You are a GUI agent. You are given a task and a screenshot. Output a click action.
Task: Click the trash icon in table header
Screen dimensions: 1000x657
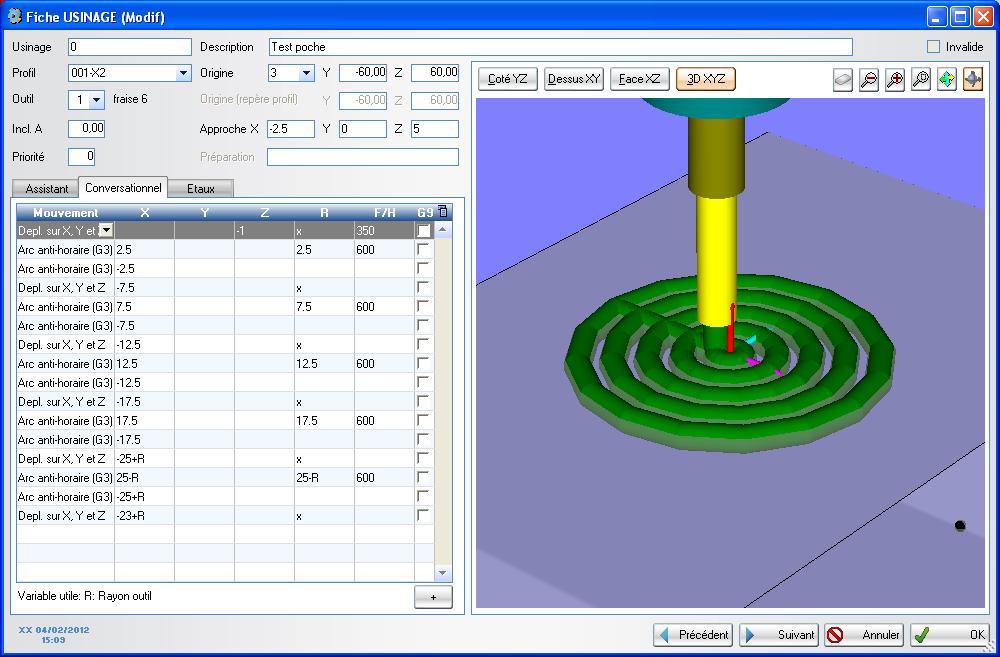[x=443, y=211]
